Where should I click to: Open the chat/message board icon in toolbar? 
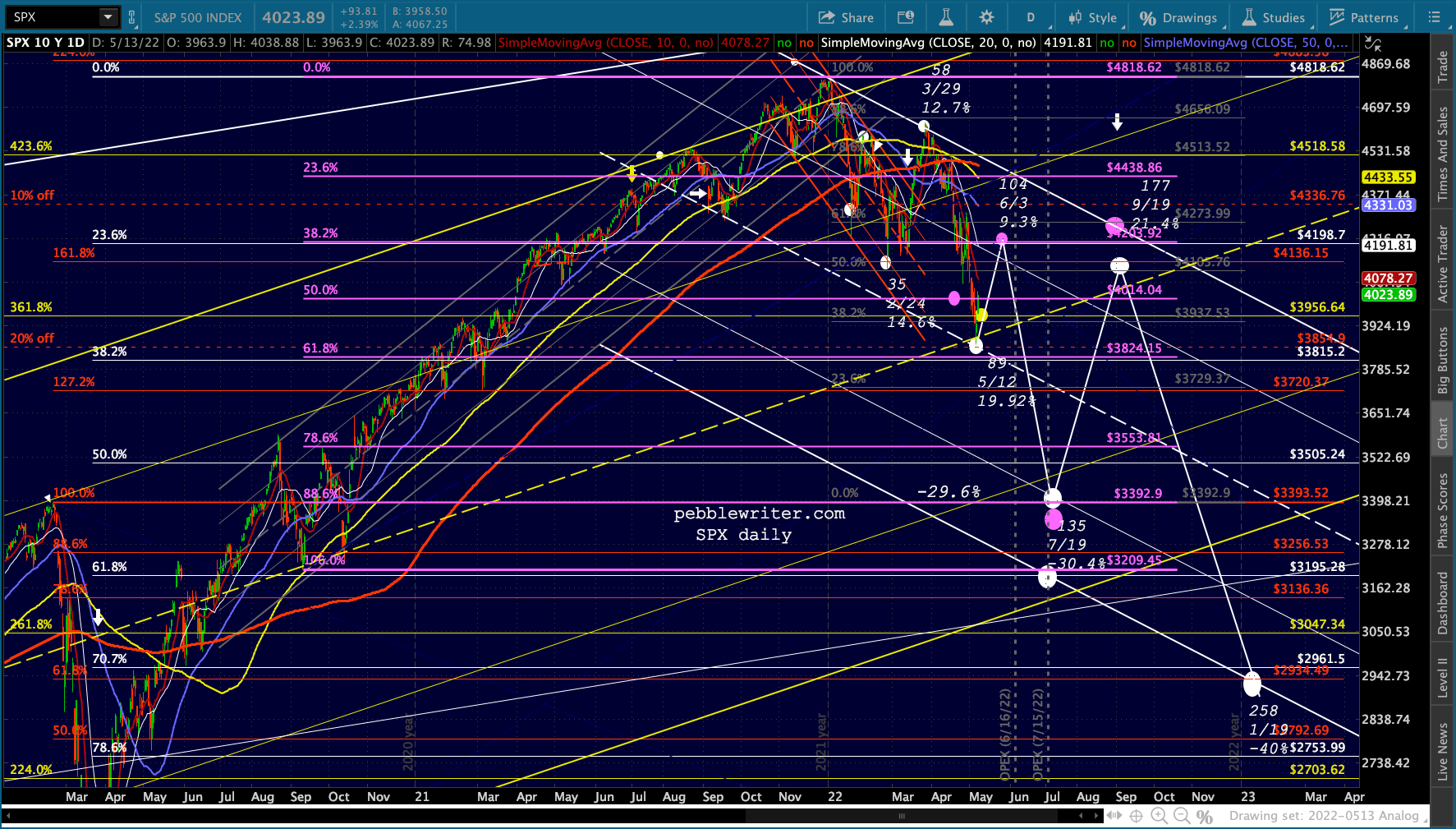point(906,17)
